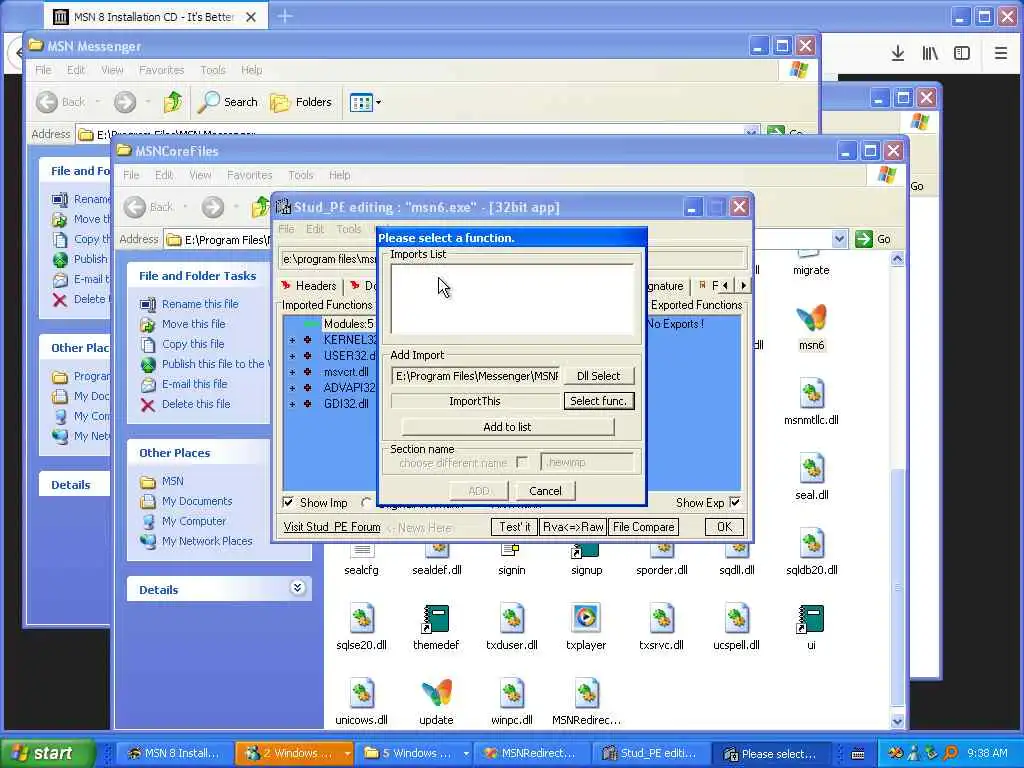Expand the GDI32.dll module tree node
Viewport: 1024px width, 768px height.
pyautogui.click(x=292, y=404)
